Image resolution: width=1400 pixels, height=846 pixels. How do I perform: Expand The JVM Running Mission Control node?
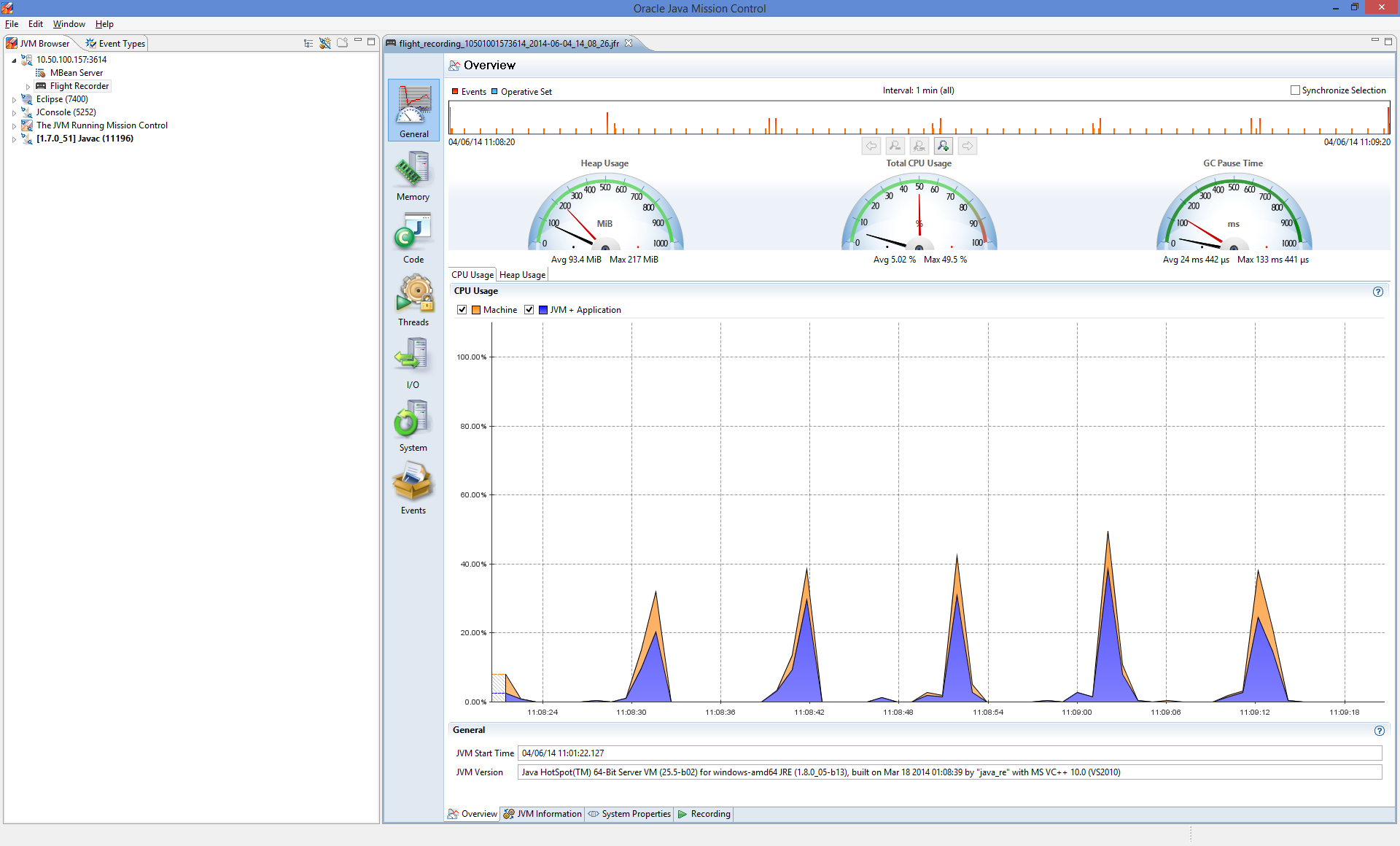click(x=14, y=126)
